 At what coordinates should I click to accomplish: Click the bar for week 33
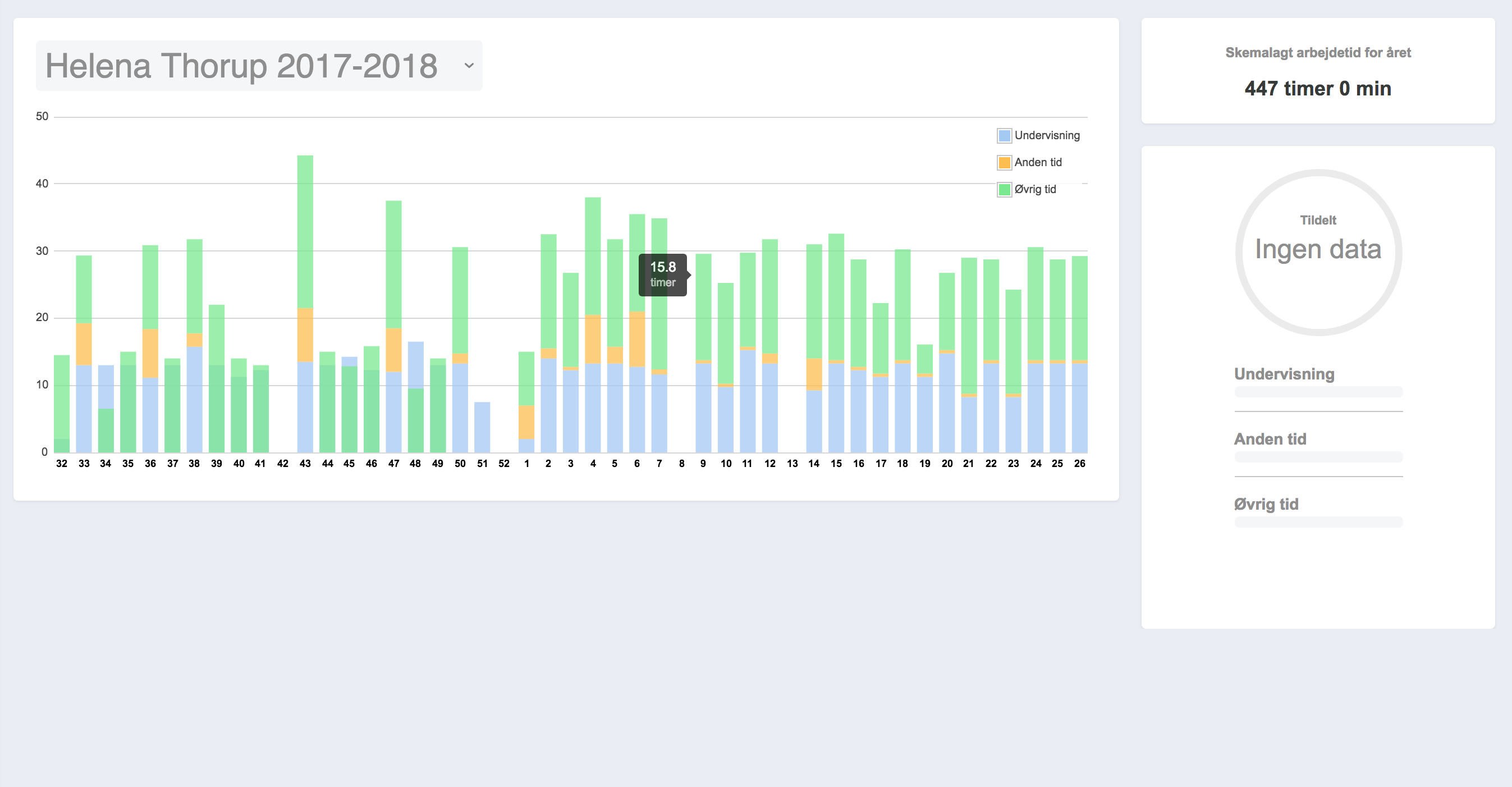[x=84, y=354]
